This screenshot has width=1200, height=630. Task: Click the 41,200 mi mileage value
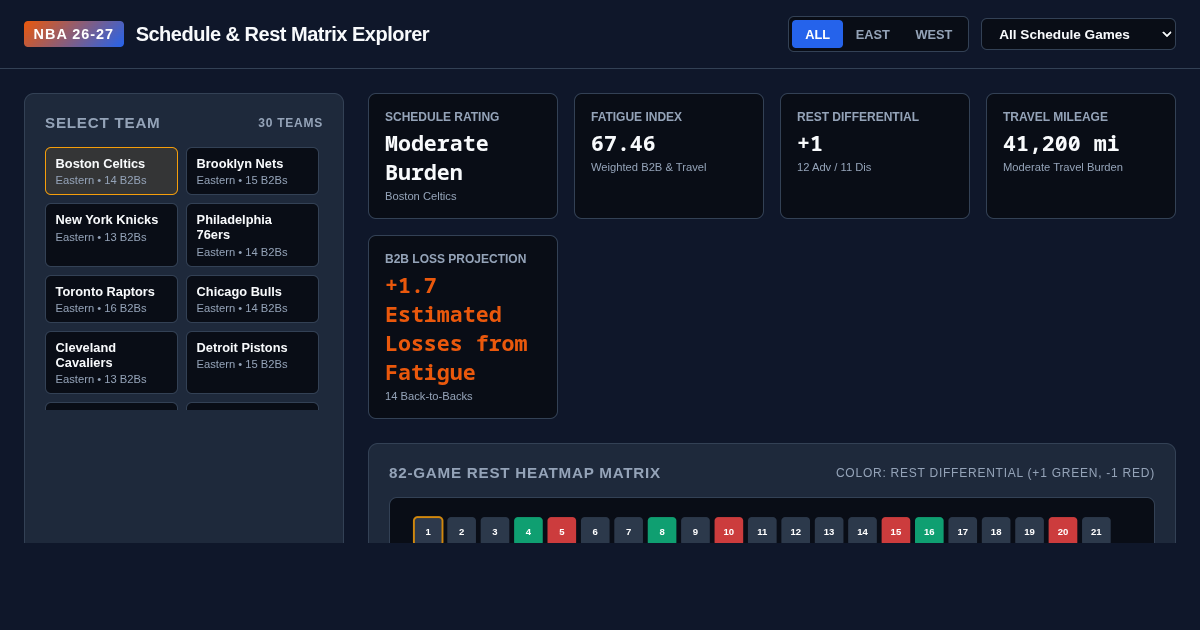(x=1061, y=143)
